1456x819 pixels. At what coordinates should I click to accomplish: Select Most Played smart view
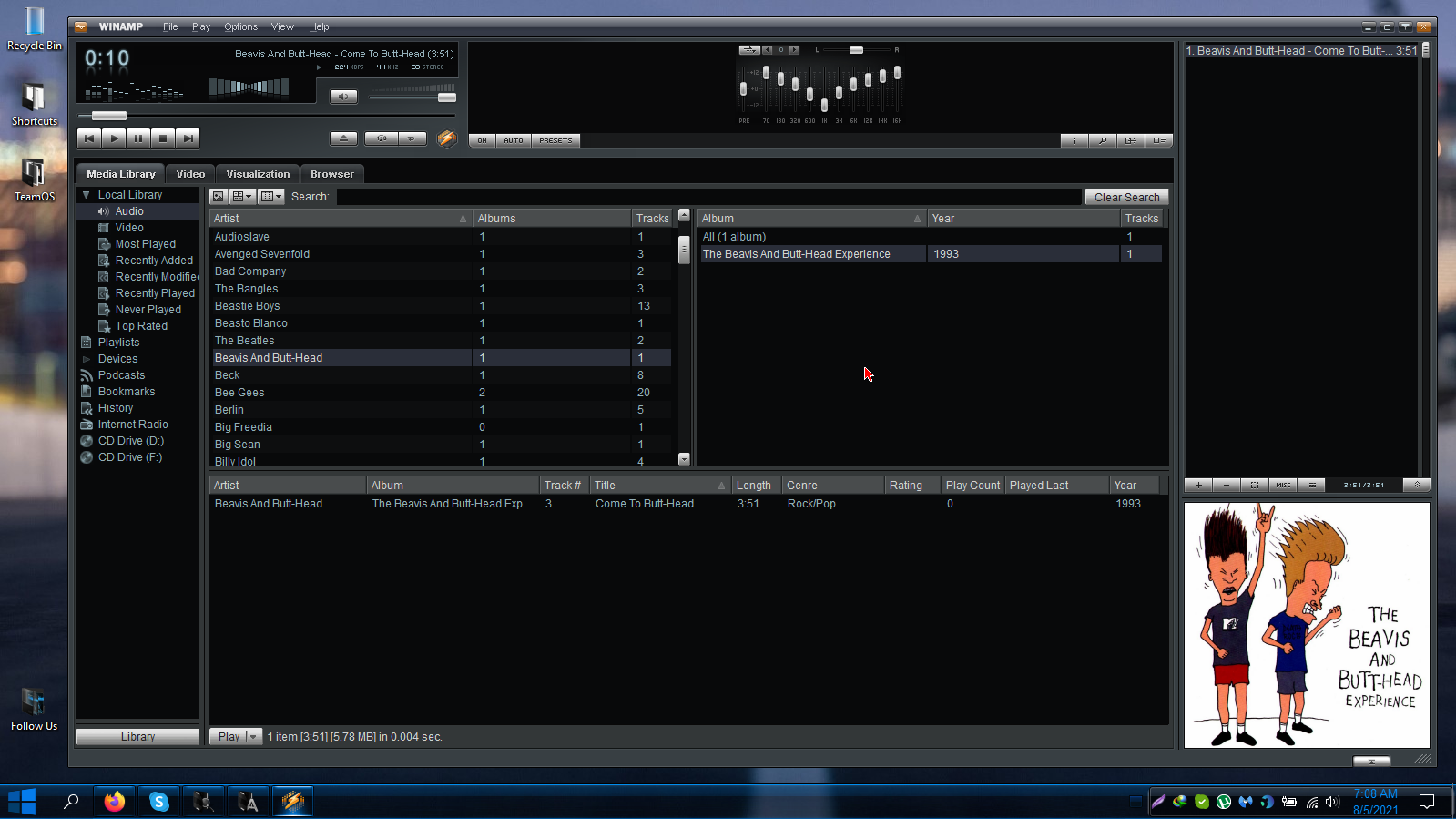pos(146,244)
